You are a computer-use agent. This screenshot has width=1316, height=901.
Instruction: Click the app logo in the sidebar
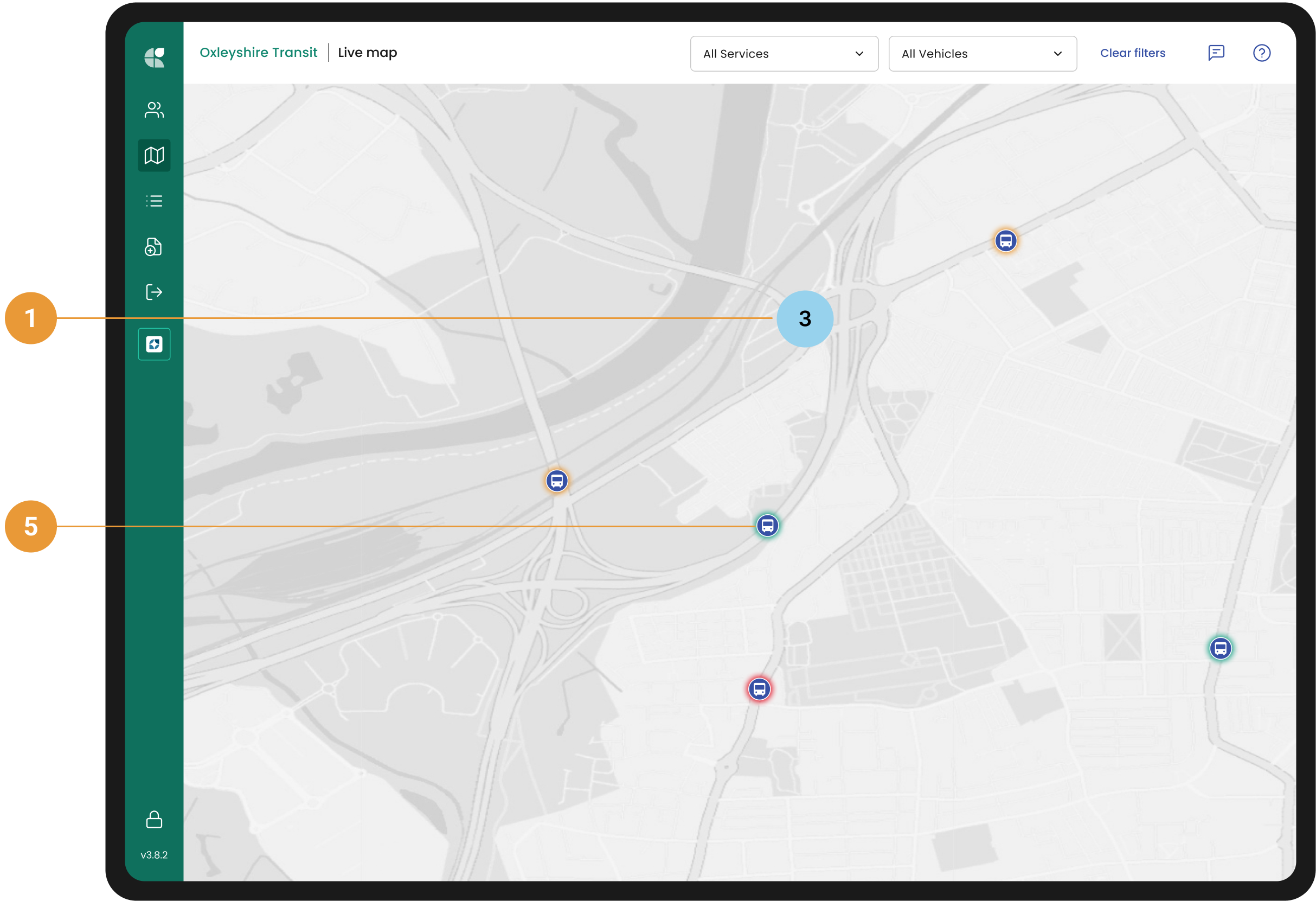(x=154, y=57)
